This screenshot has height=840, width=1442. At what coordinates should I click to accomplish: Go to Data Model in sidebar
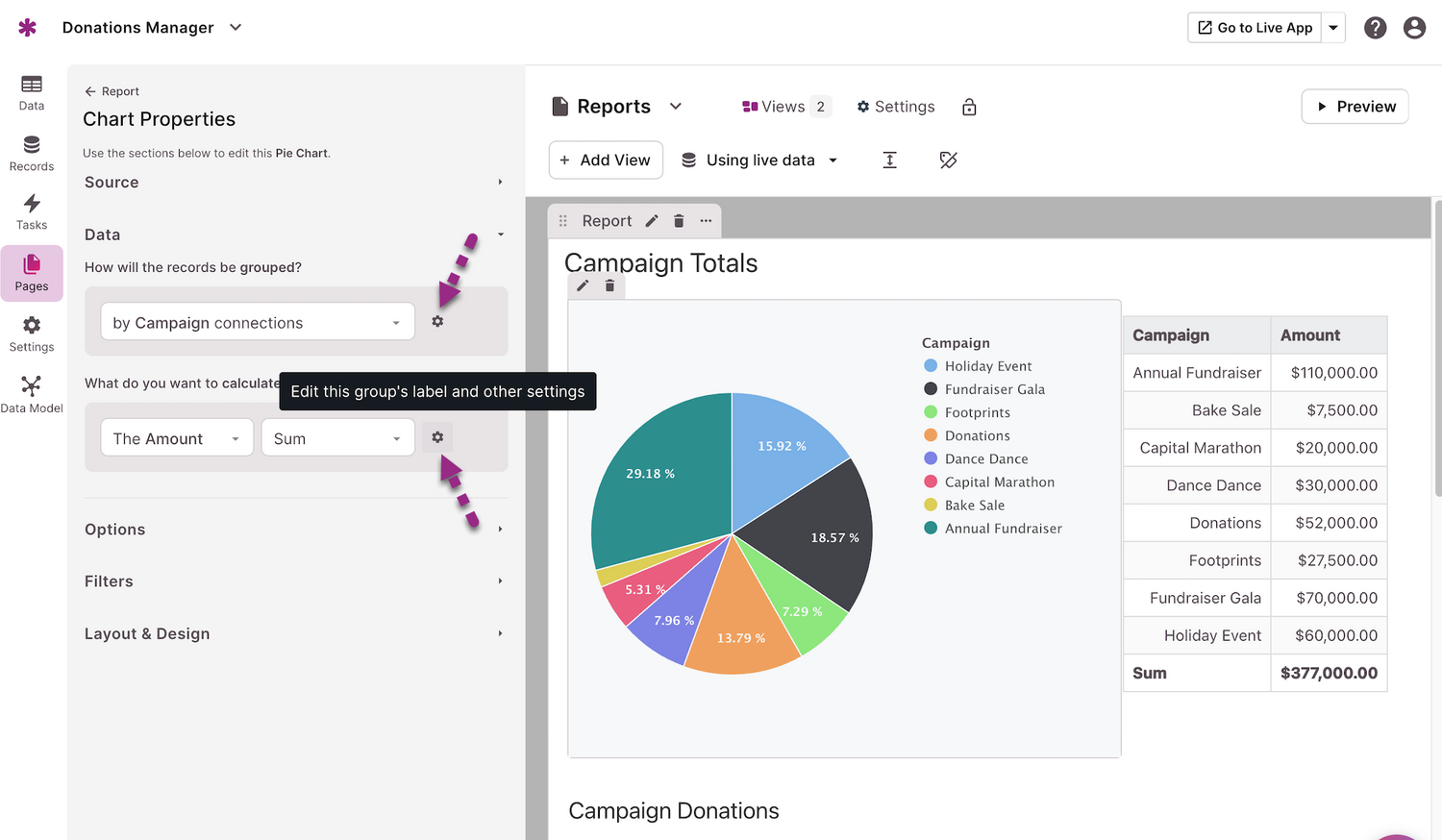(32, 394)
